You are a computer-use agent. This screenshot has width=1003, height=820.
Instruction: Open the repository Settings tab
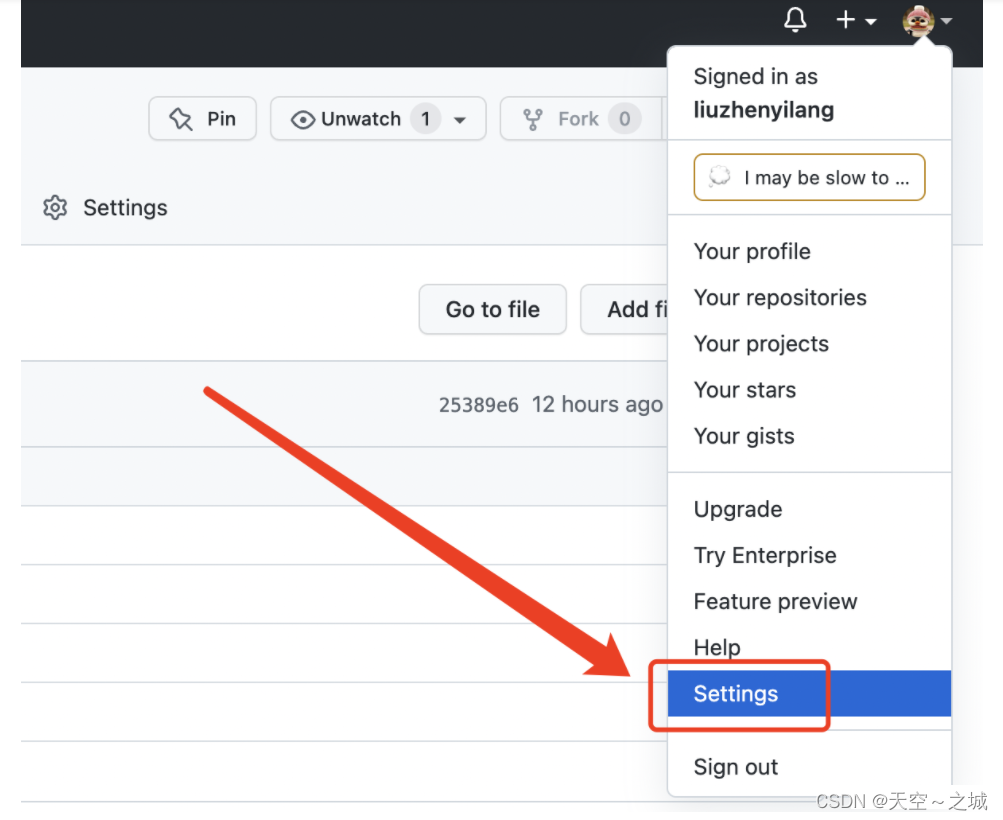(x=105, y=208)
